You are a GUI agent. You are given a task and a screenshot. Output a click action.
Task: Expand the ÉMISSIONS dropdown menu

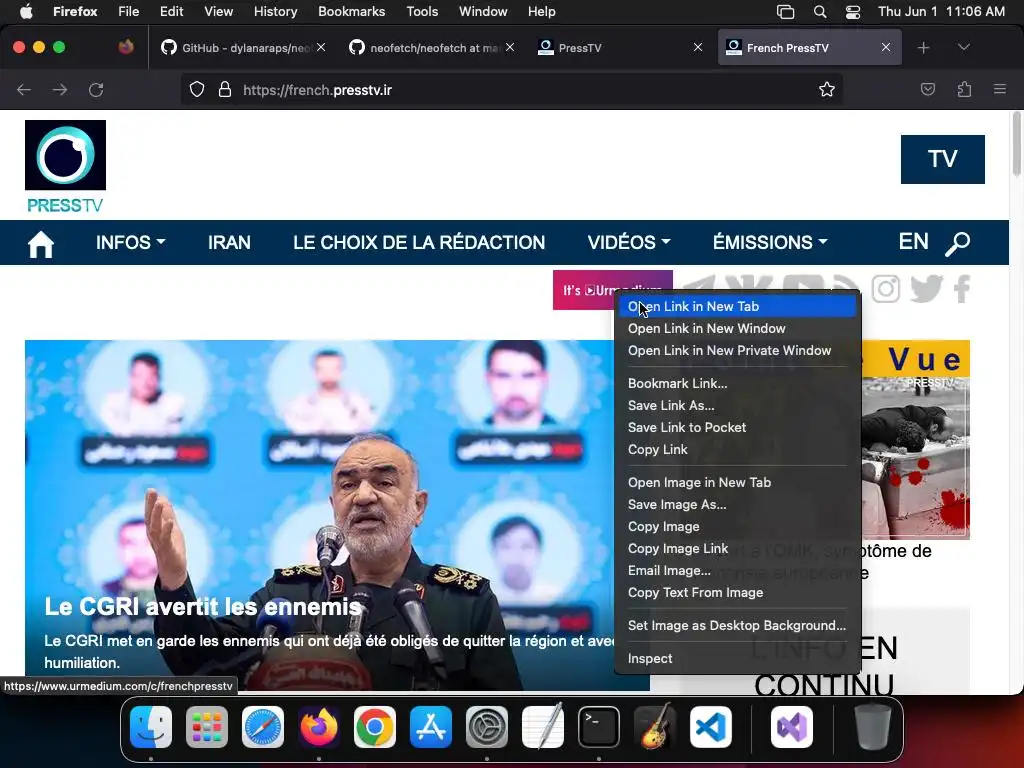(770, 242)
